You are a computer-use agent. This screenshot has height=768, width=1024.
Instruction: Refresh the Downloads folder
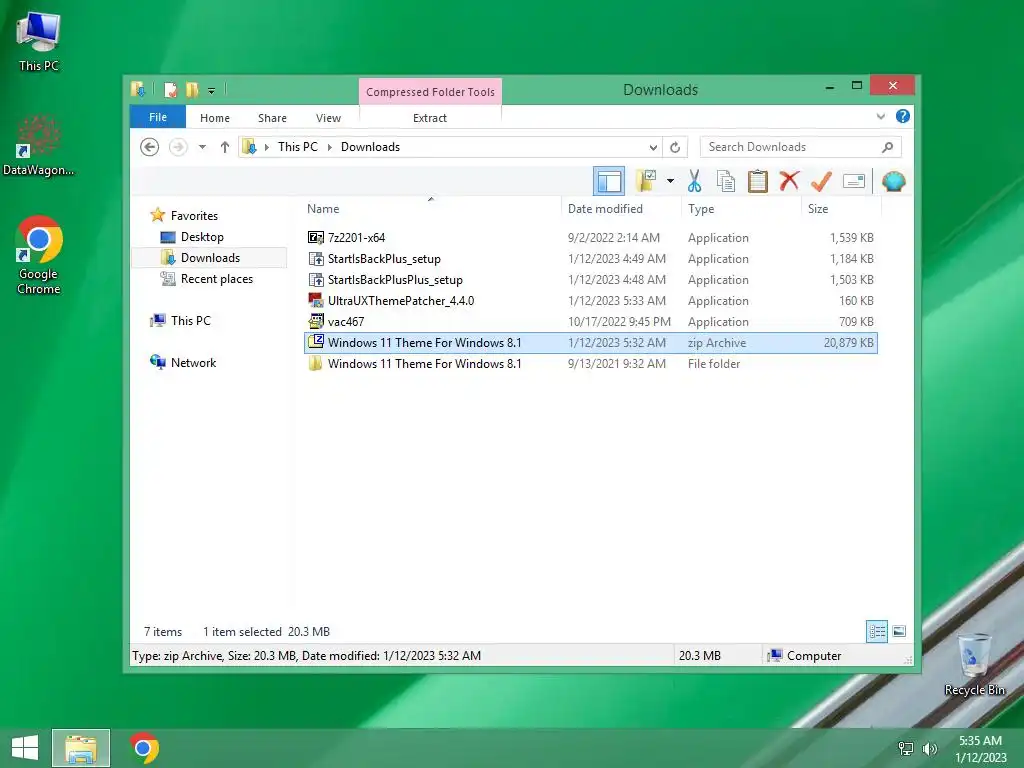coord(675,147)
